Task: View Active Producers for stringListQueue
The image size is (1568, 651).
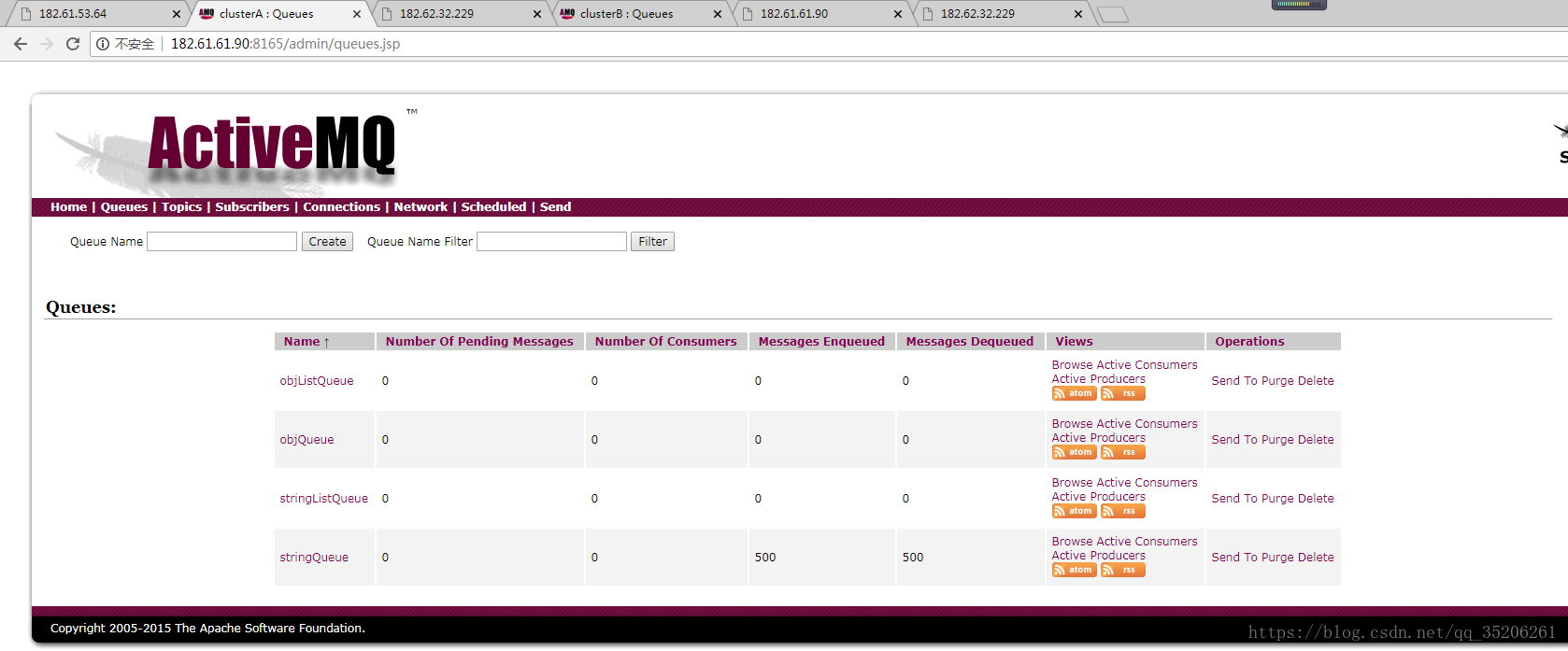Action: point(1099,497)
